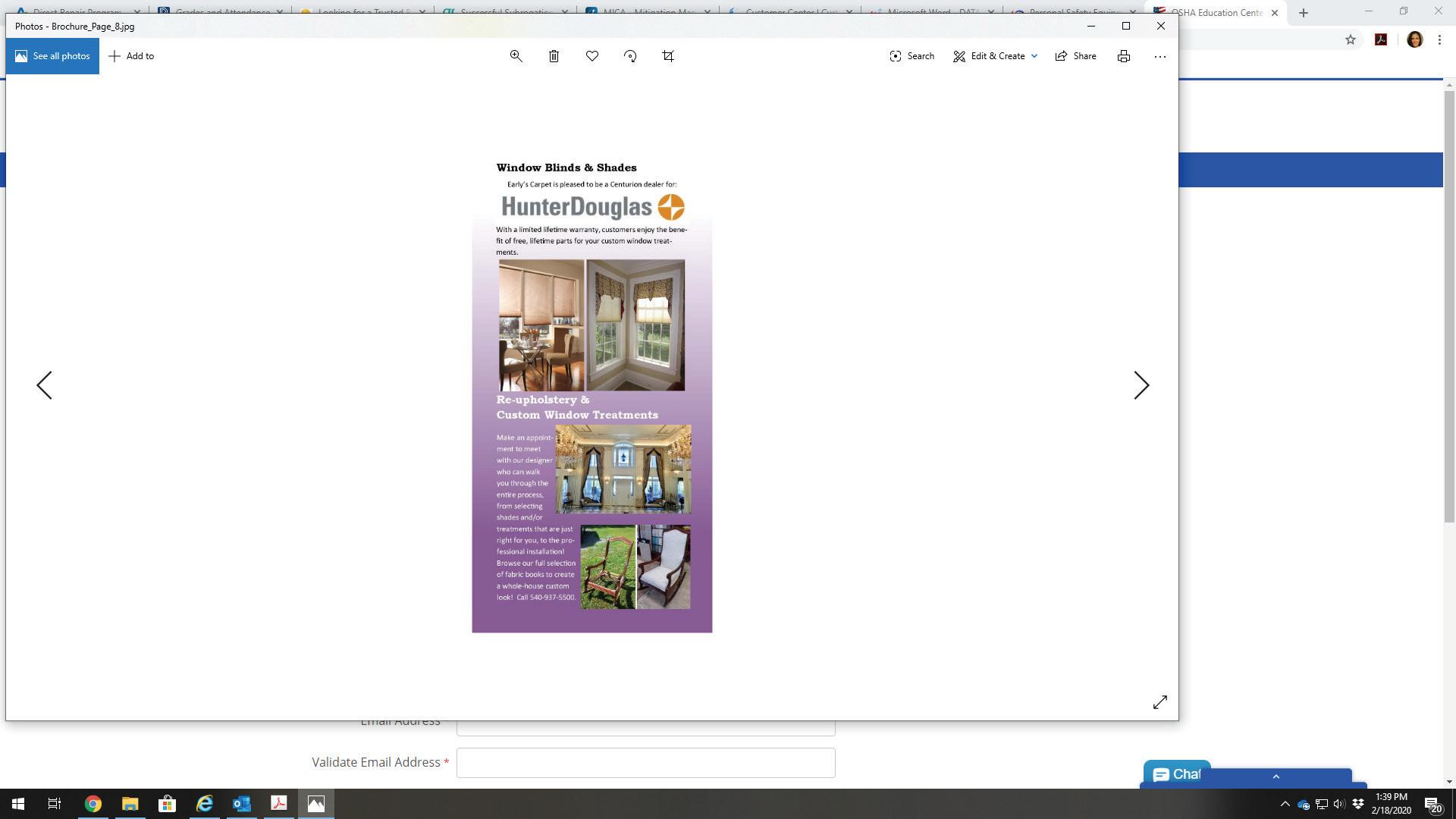The image size is (1456, 819).
Task: Expand the Edit & Create dropdown
Action: (1034, 56)
